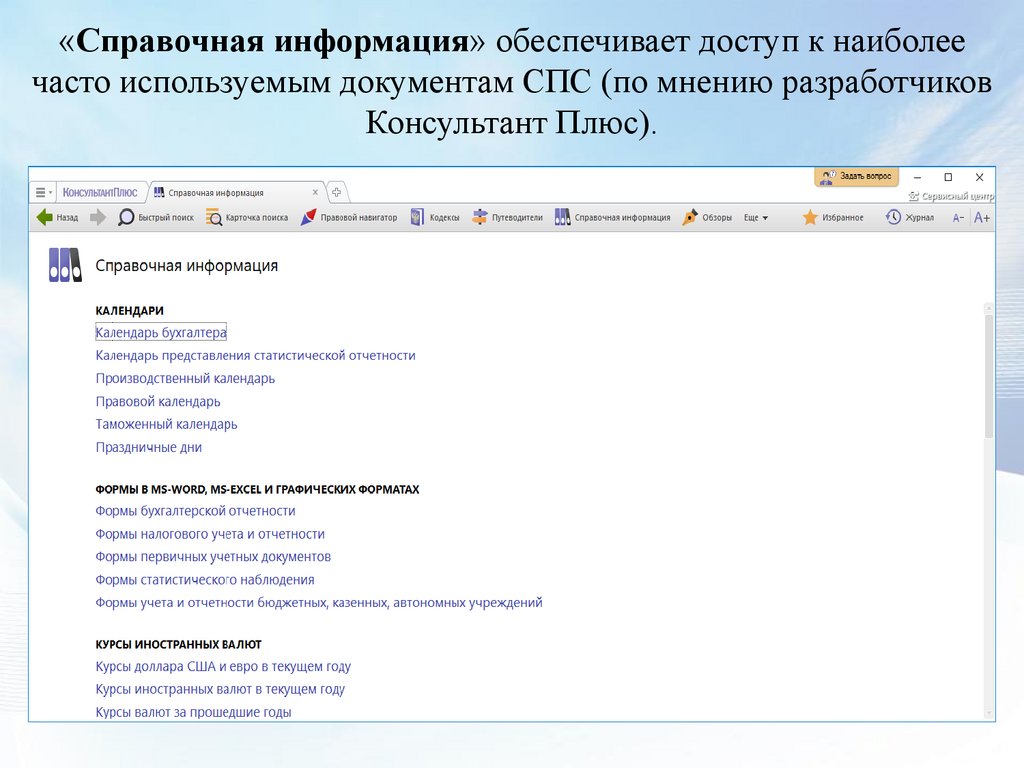The height and width of the screenshot is (768, 1024).
Task: Click the vertical scrollbar thumb
Action: tap(989, 377)
